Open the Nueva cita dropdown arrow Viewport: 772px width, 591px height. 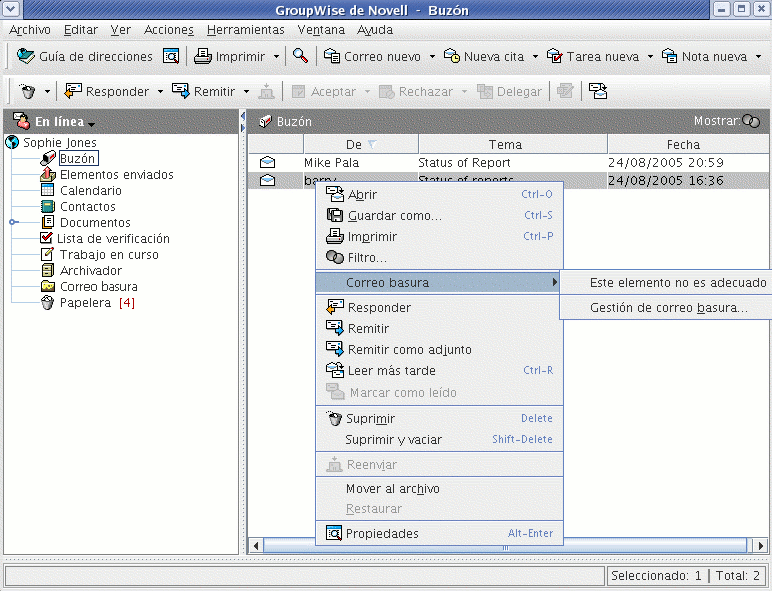pos(535,57)
